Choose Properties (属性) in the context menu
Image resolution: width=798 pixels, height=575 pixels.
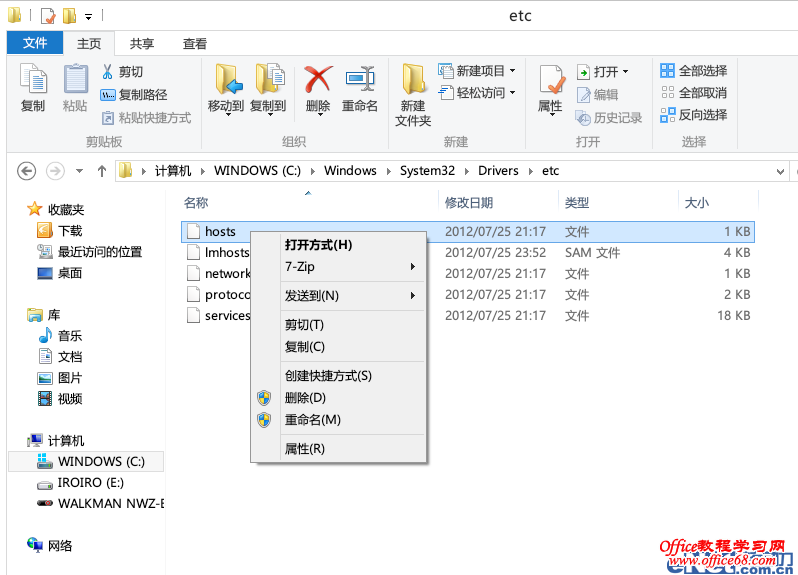point(338,448)
